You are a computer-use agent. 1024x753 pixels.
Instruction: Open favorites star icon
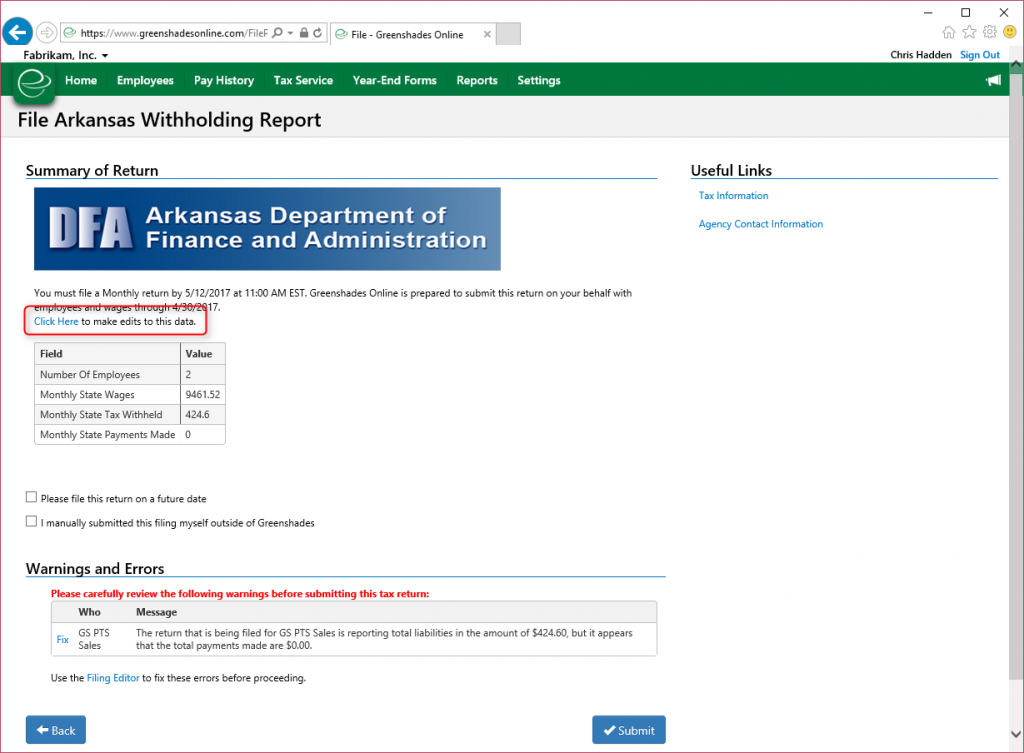[x=970, y=32]
